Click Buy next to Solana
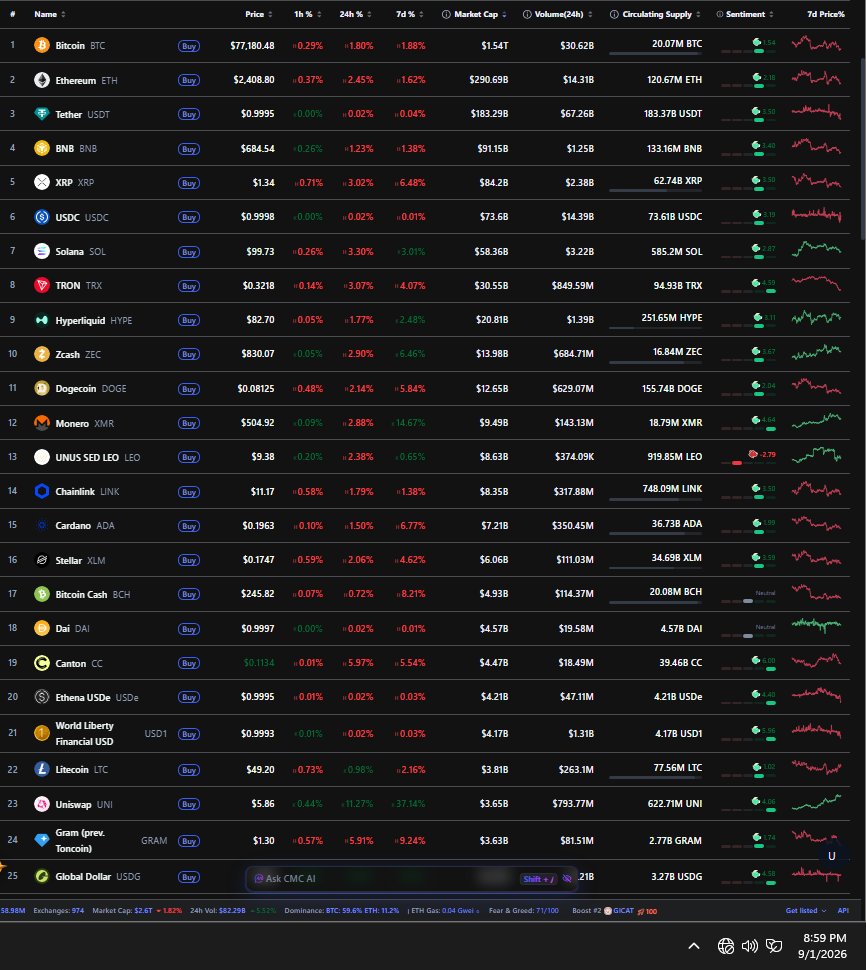The width and height of the screenshot is (866, 970). click(189, 252)
